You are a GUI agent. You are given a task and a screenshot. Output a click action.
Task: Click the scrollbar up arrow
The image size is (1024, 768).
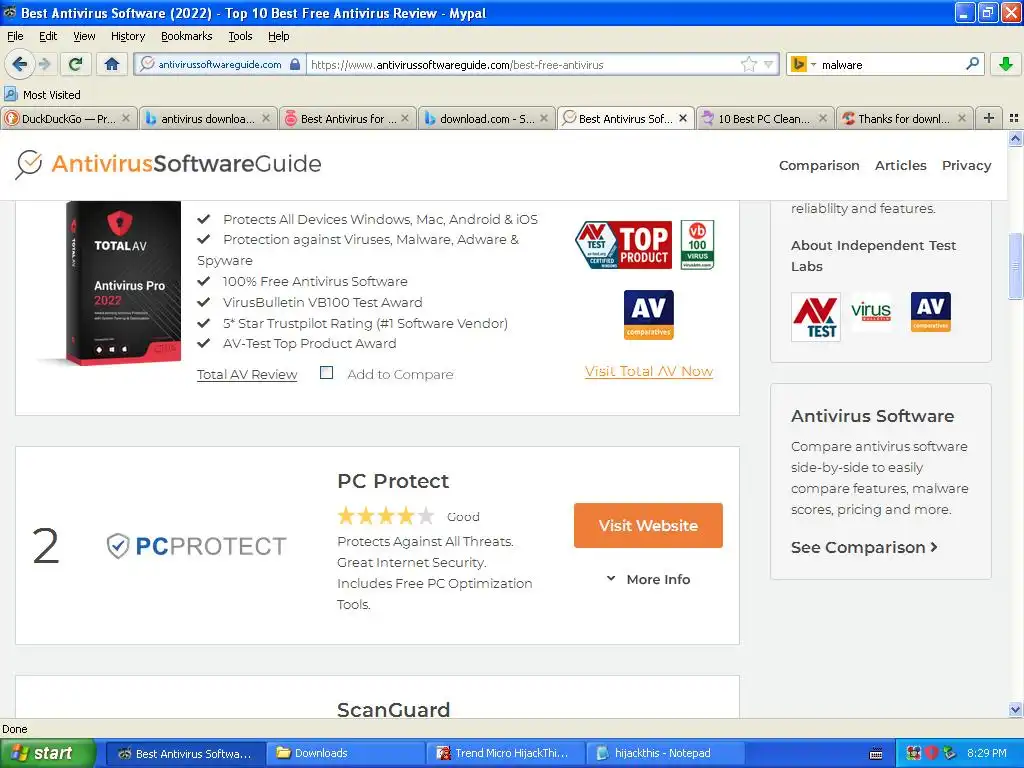1015,138
